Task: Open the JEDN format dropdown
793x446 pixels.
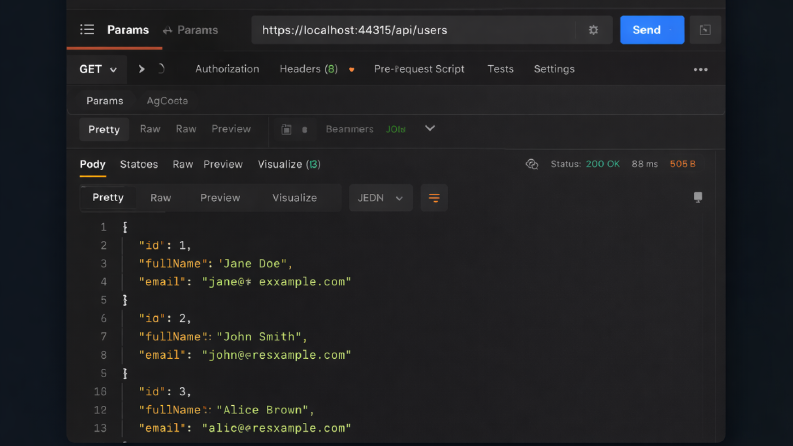Action: pos(380,198)
